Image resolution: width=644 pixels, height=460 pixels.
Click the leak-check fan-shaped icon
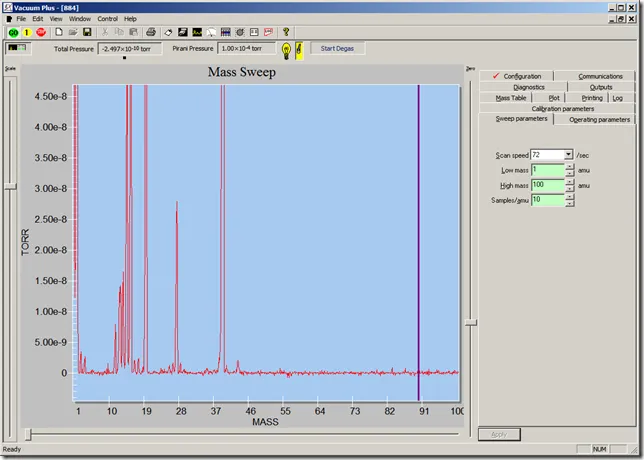point(211,32)
